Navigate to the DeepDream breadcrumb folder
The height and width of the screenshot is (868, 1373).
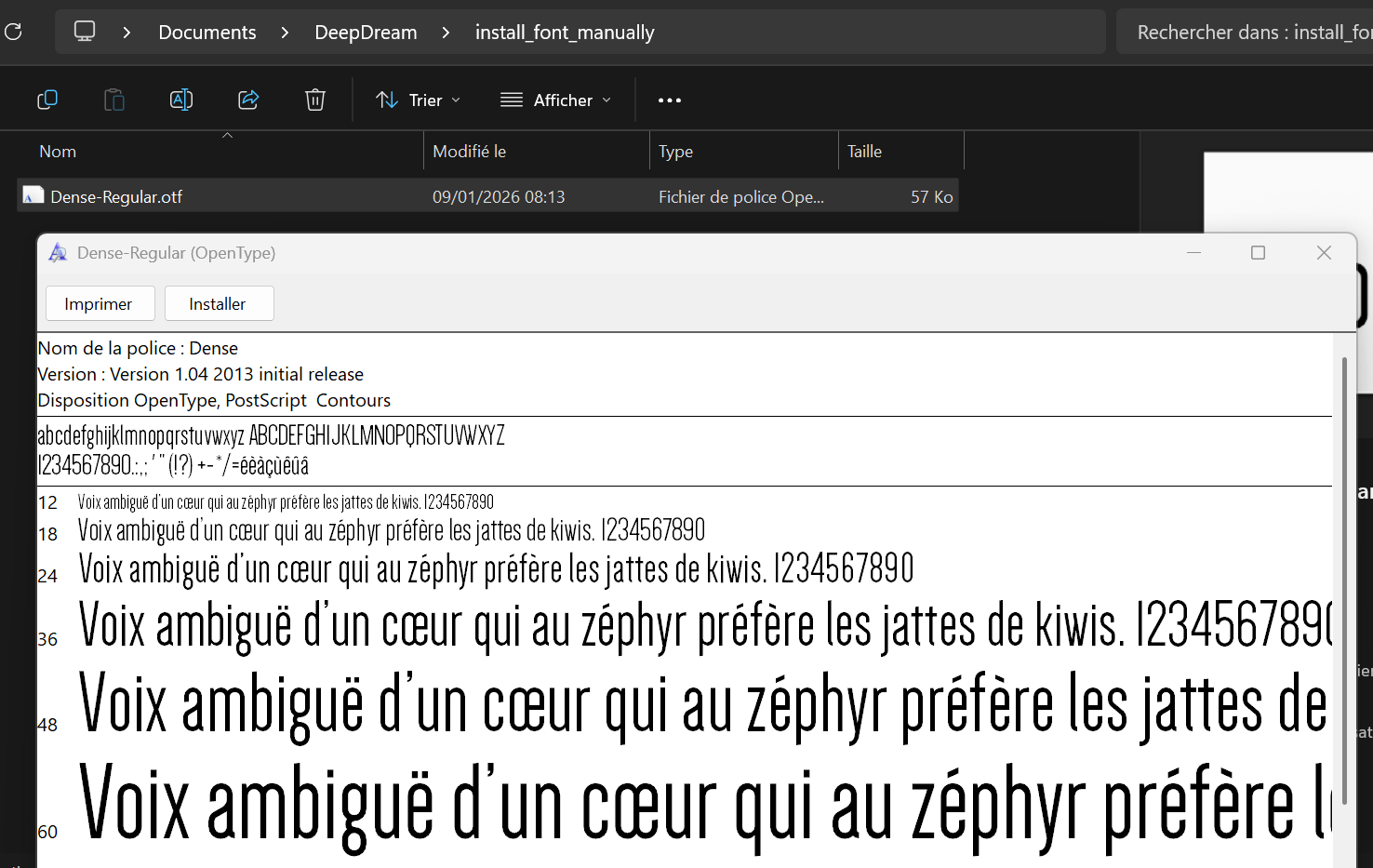coord(366,33)
